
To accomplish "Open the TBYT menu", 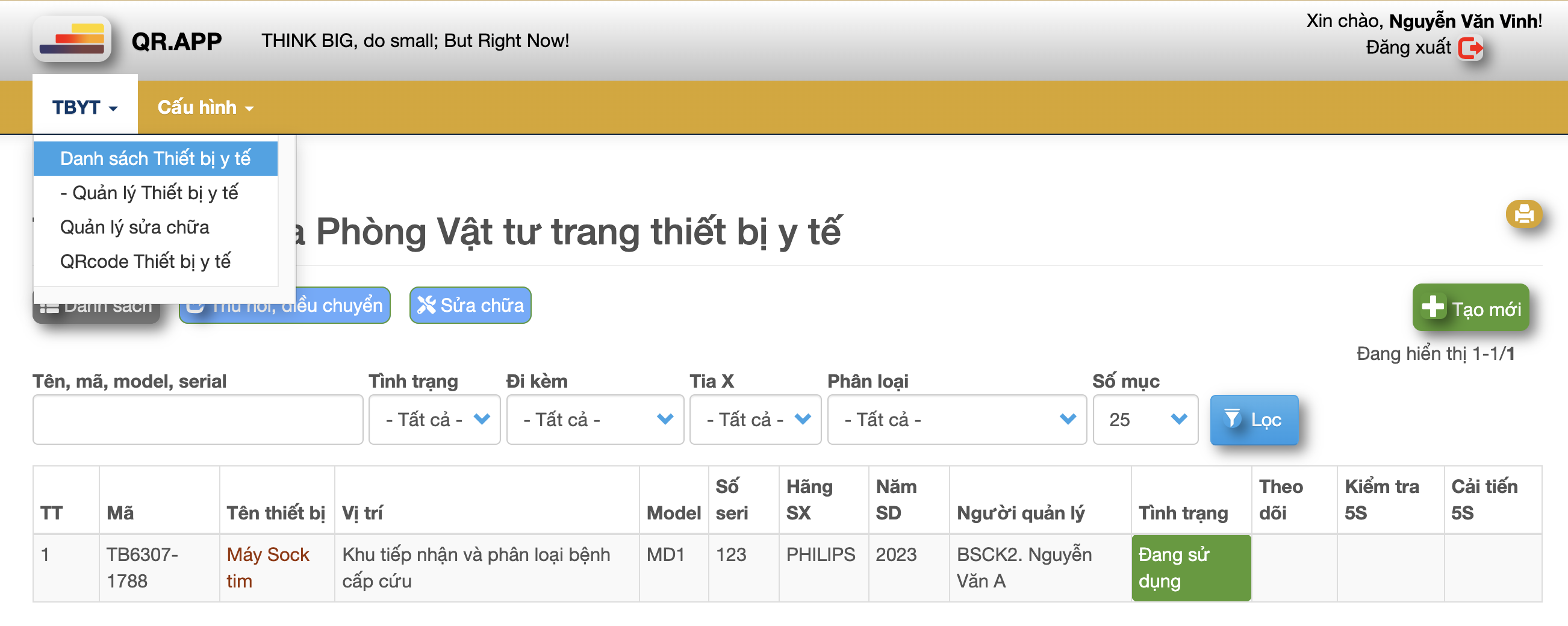I will point(85,108).
